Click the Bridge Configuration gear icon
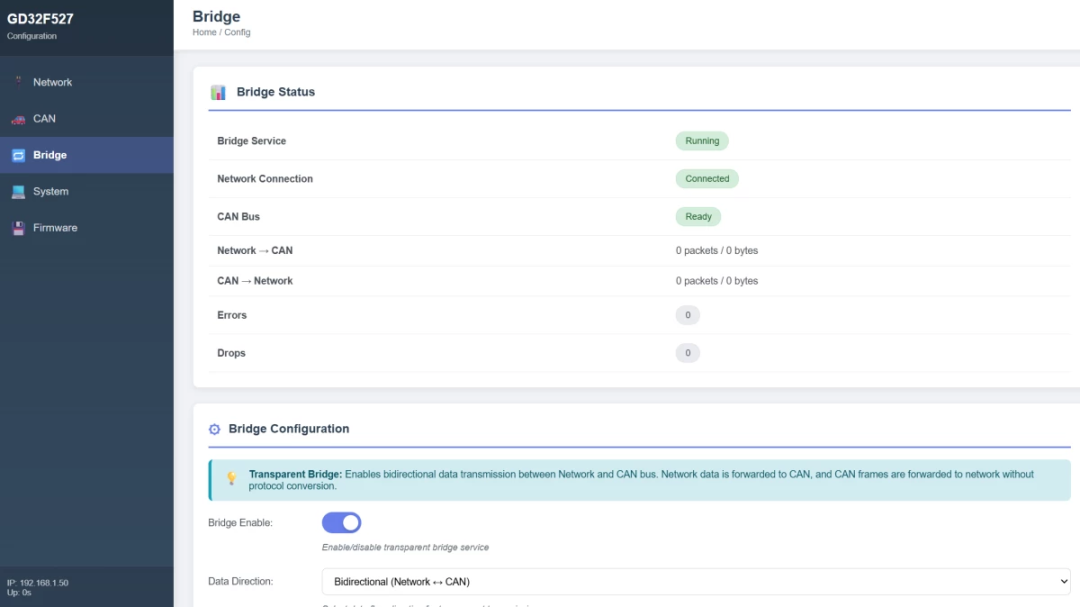Viewport: 1080px width, 607px height. point(214,429)
